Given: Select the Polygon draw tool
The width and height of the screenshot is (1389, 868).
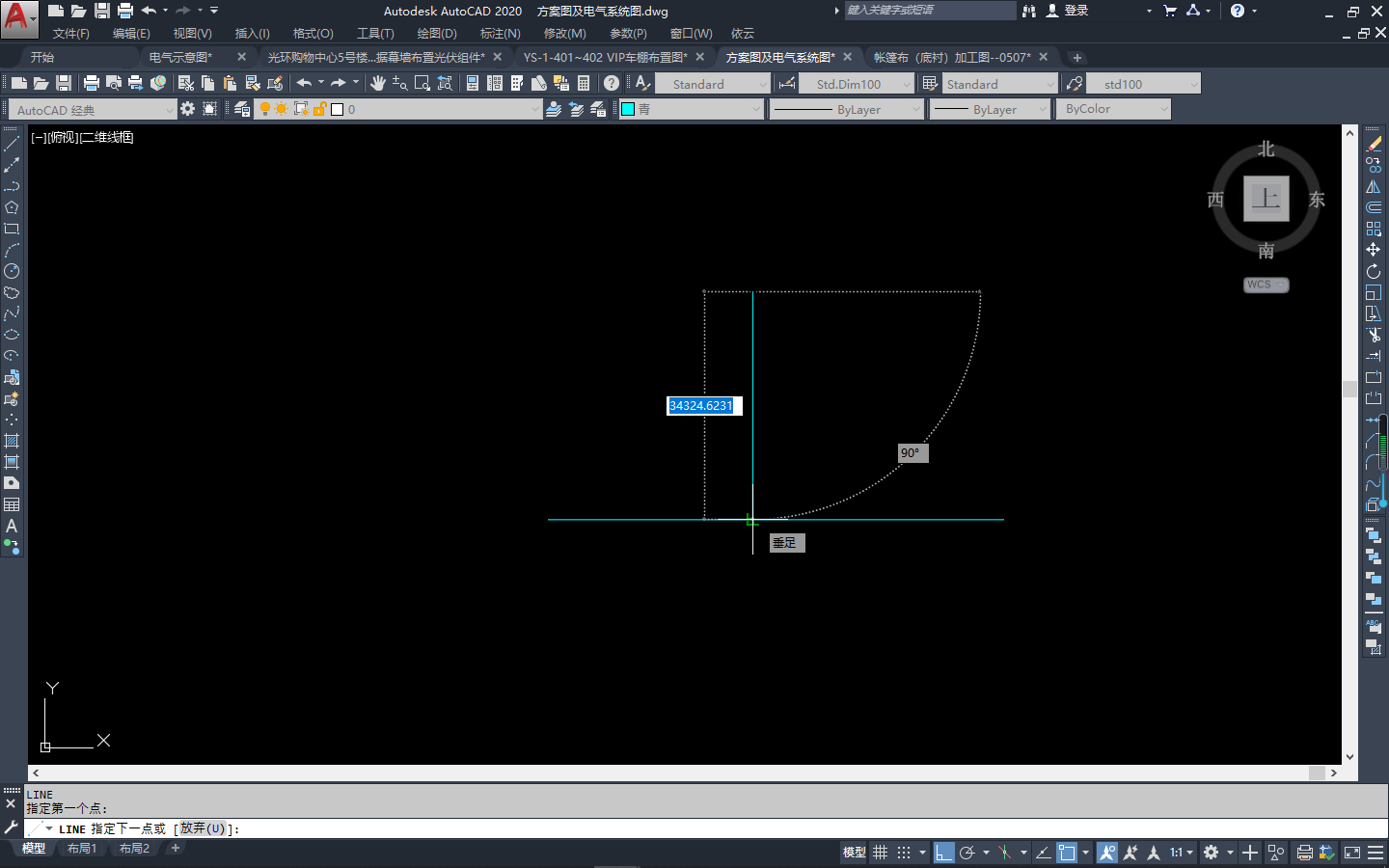Looking at the screenshot, I should [x=12, y=207].
